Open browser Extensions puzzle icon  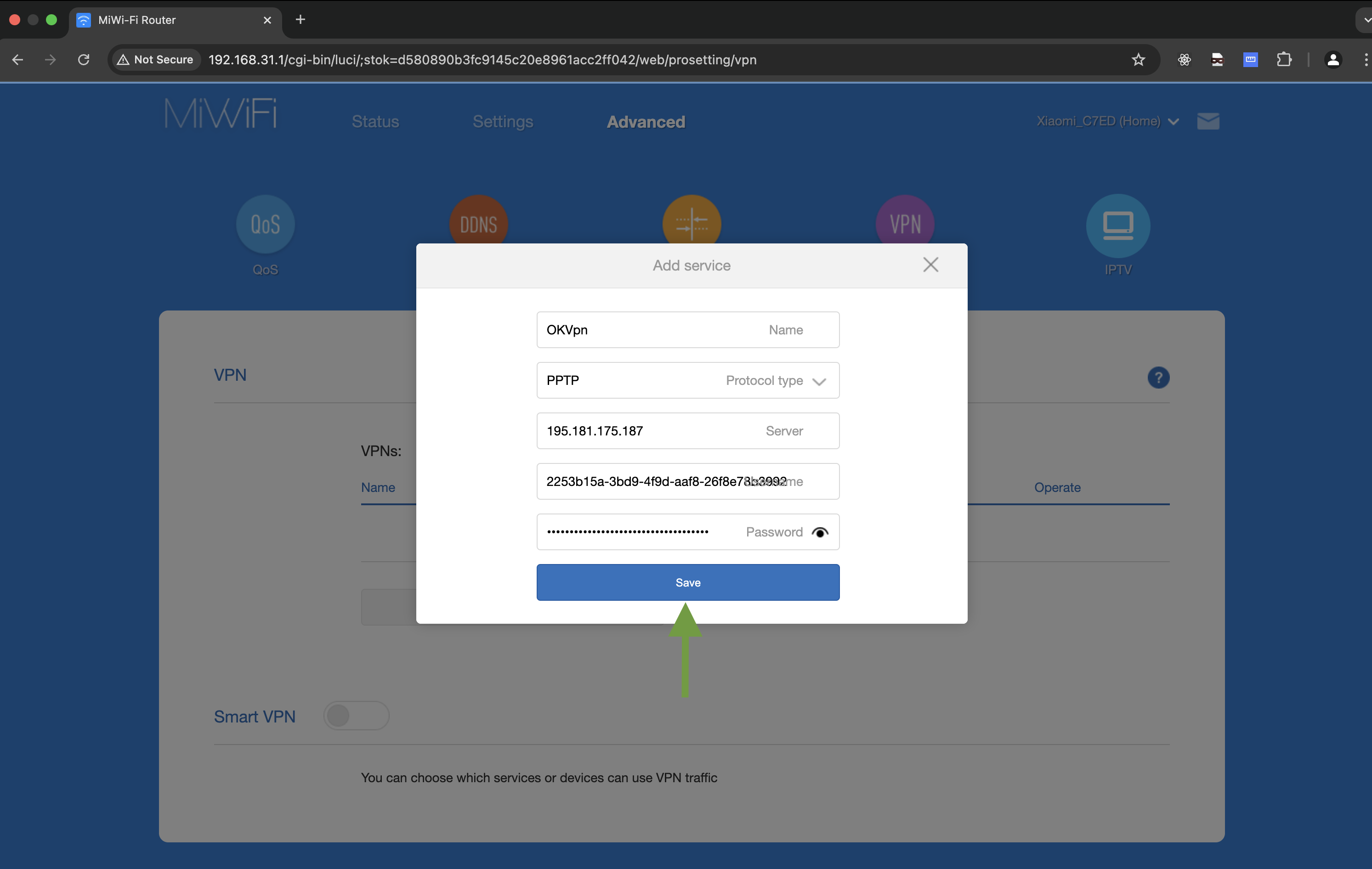(1284, 60)
